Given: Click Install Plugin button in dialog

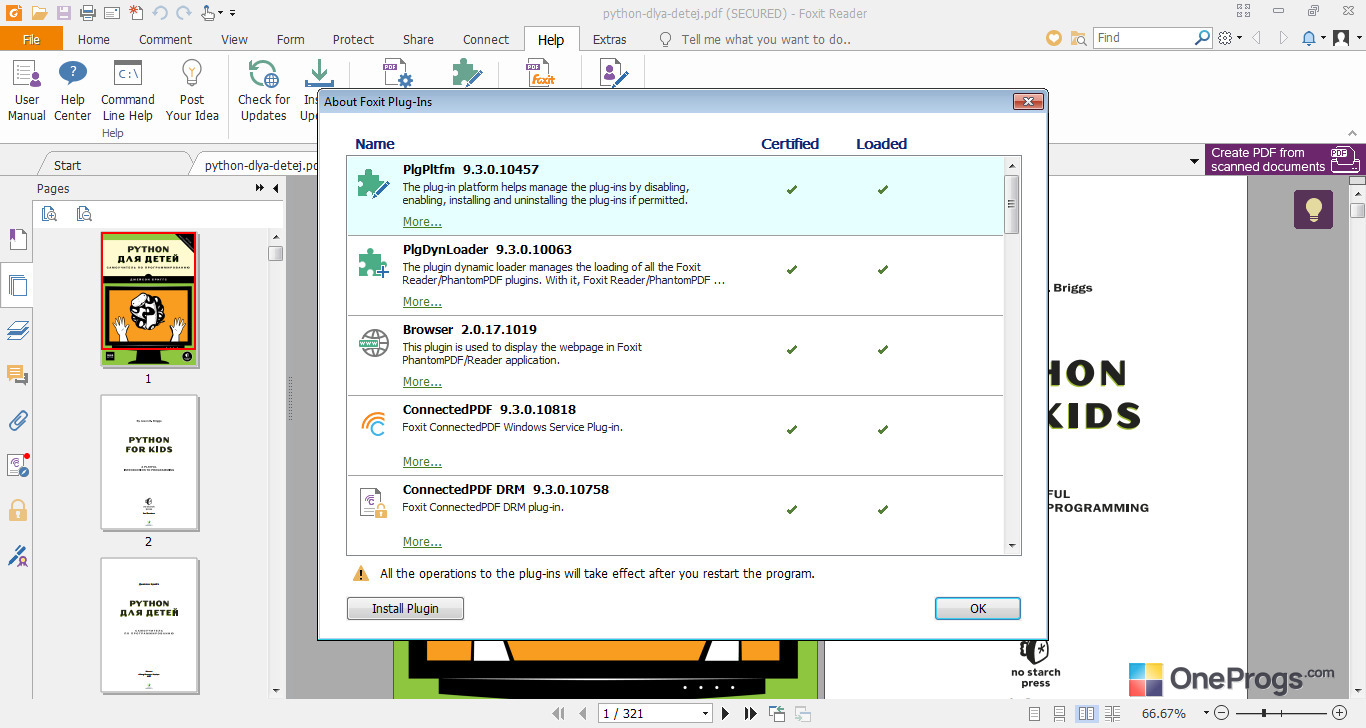Looking at the screenshot, I should tap(406, 608).
